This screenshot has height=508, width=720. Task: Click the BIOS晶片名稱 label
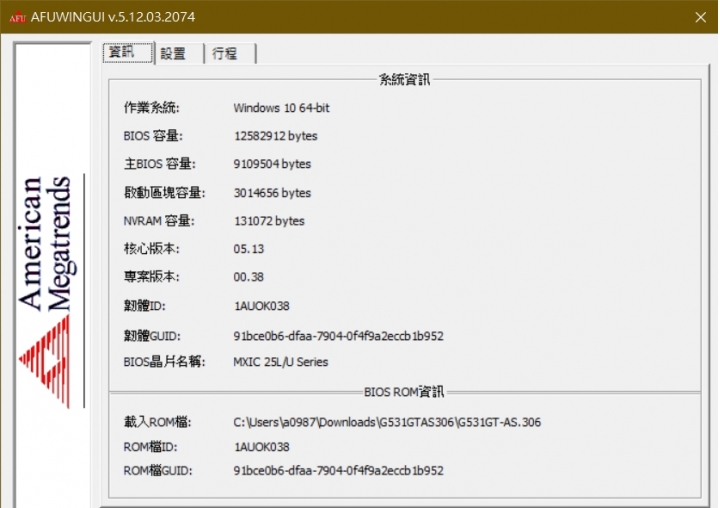tap(164, 362)
